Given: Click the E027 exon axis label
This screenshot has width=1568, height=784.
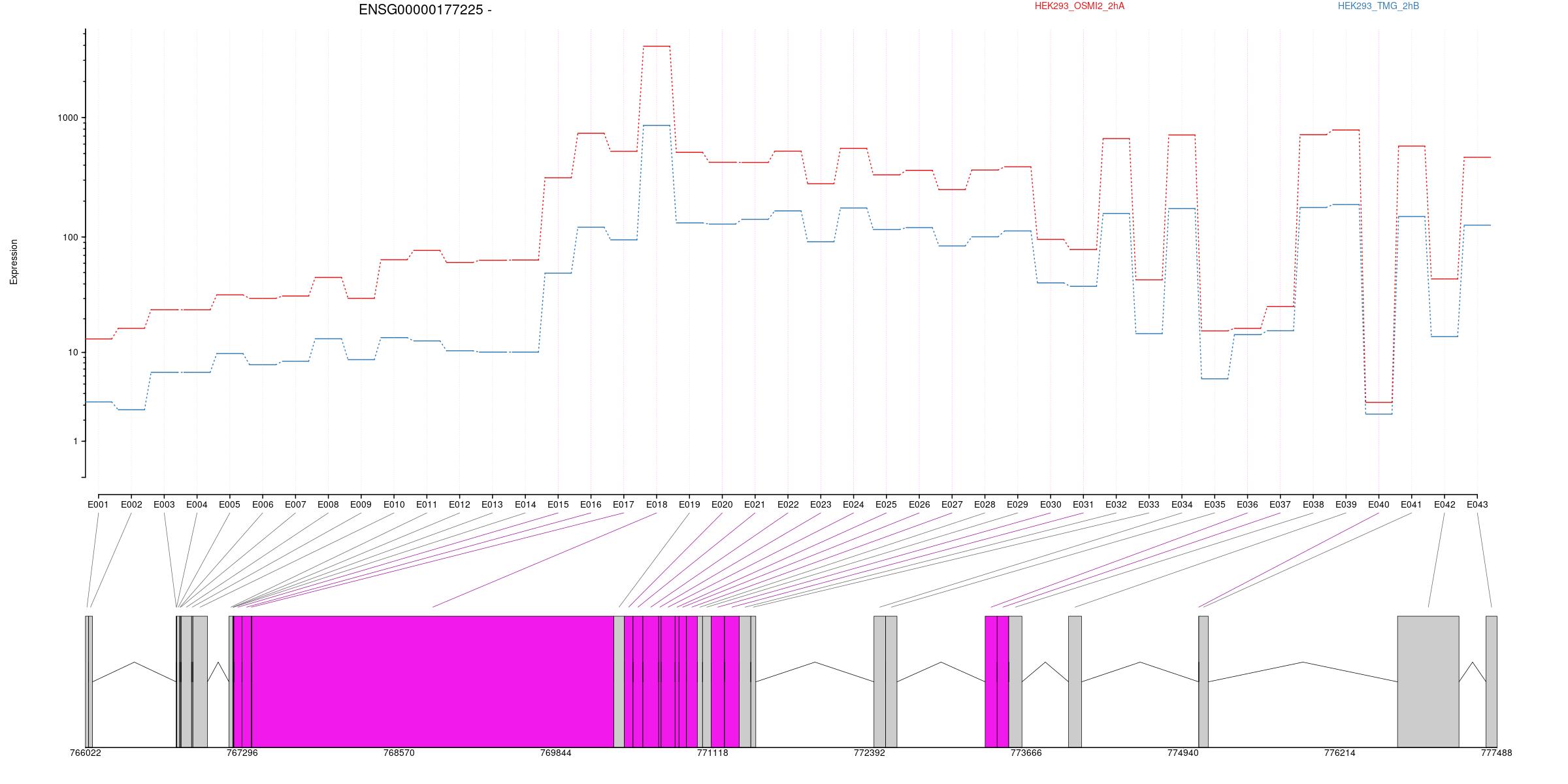Looking at the screenshot, I should click(952, 504).
